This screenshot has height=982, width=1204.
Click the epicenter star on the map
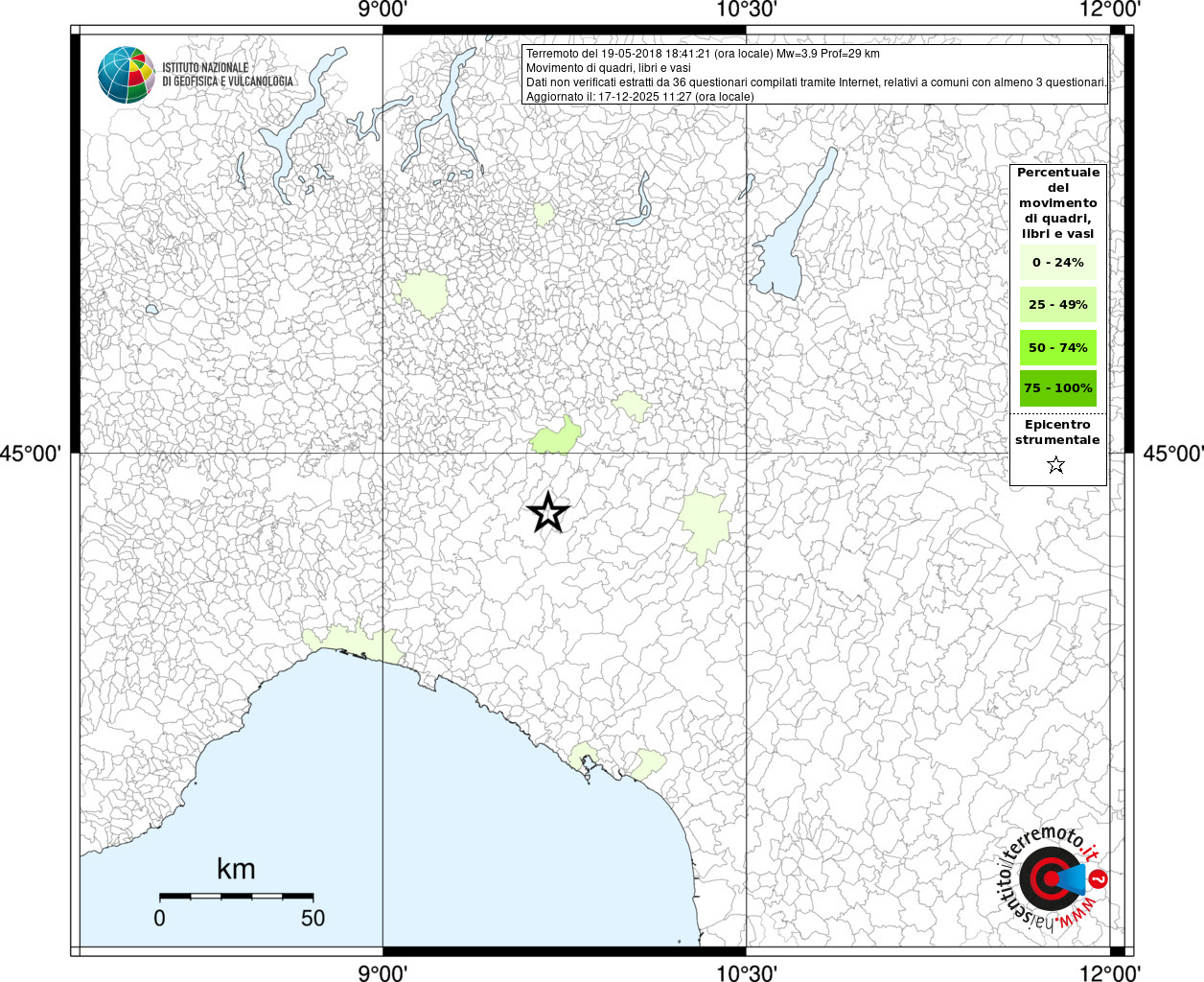(548, 513)
